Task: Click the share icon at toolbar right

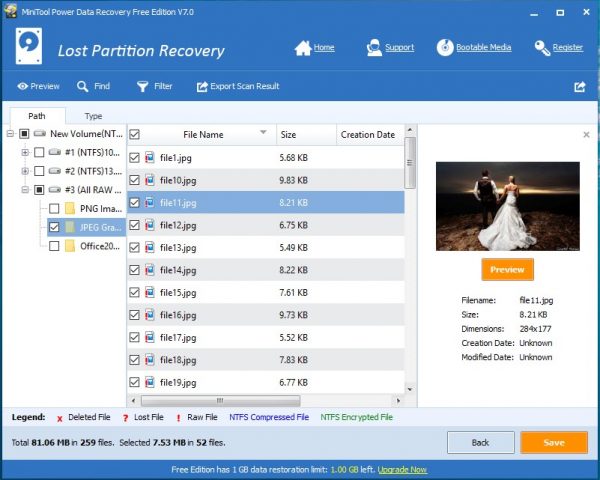Action: (x=580, y=87)
